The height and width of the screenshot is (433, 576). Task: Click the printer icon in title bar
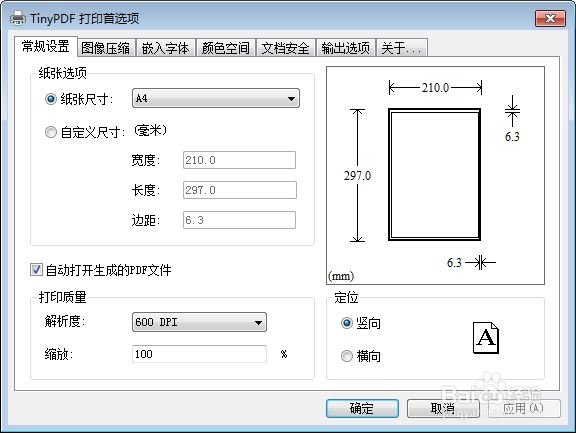pos(18,18)
